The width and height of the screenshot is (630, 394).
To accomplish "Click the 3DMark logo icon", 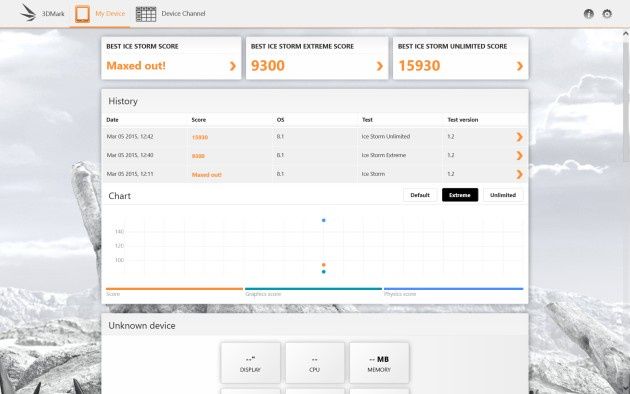I will [28, 13].
